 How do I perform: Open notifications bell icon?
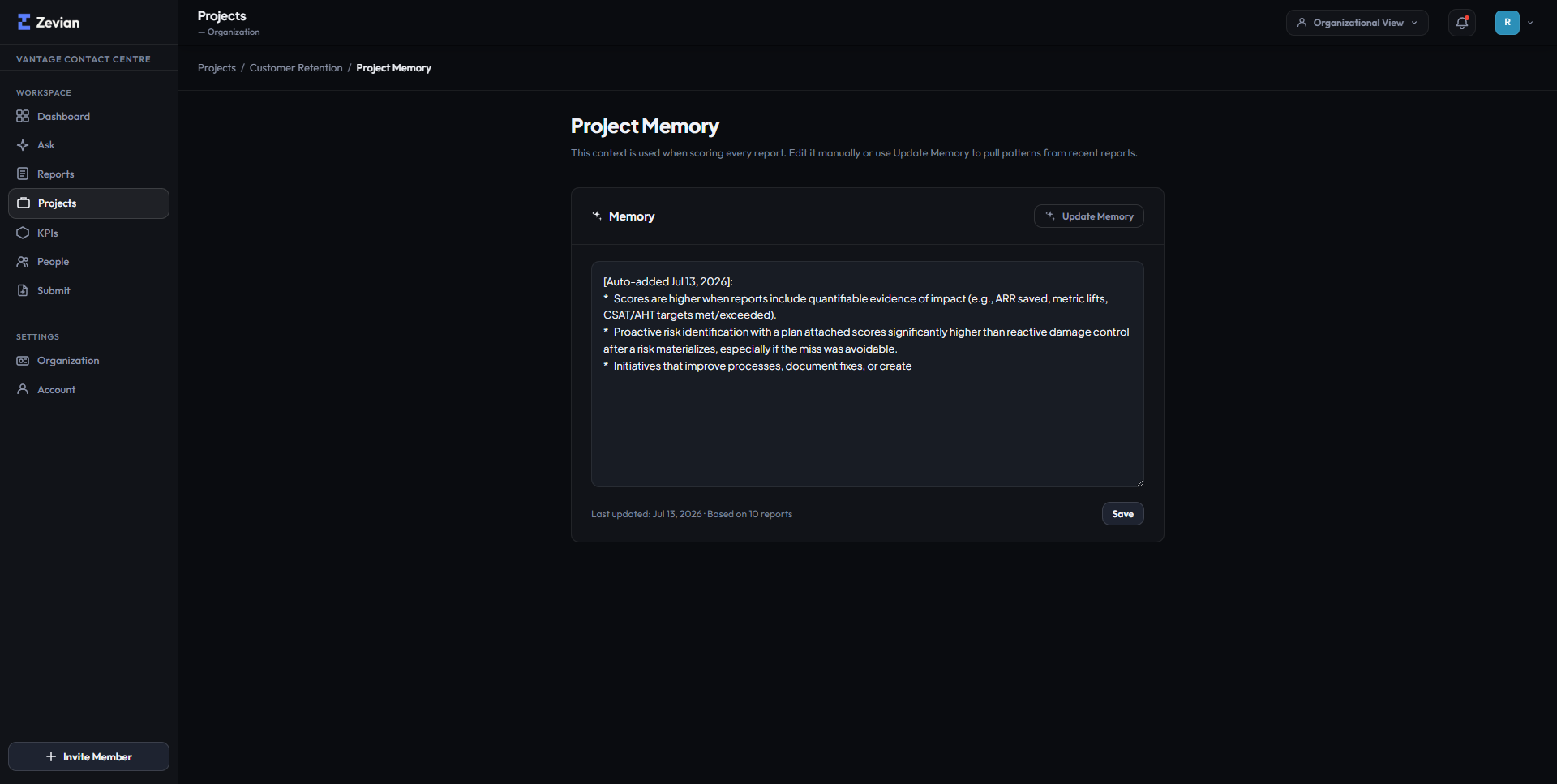coord(1462,23)
